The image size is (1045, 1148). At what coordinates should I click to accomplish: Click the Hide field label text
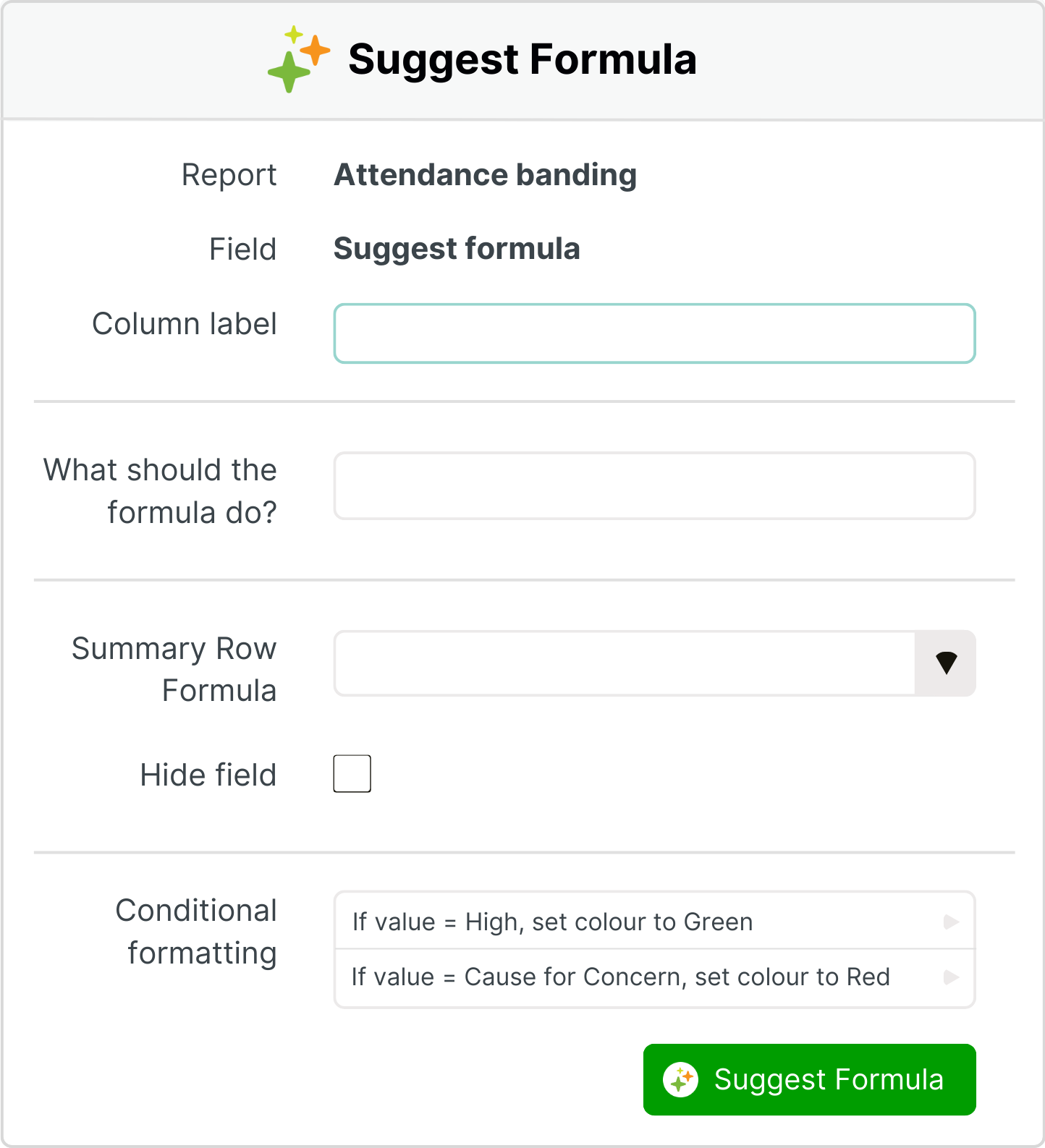point(208,775)
